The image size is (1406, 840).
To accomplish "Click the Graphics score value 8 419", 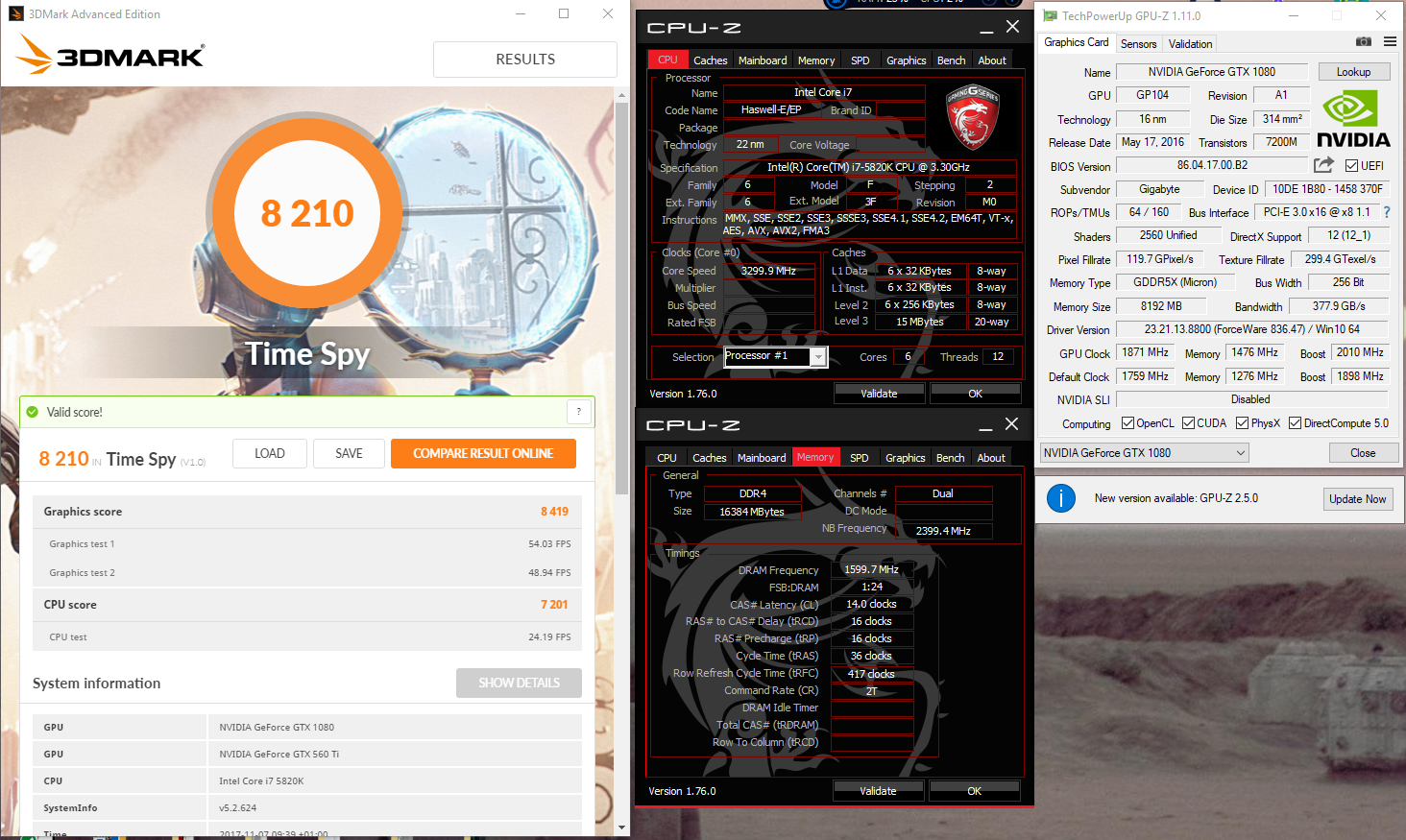I will pyautogui.click(x=554, y=512).
